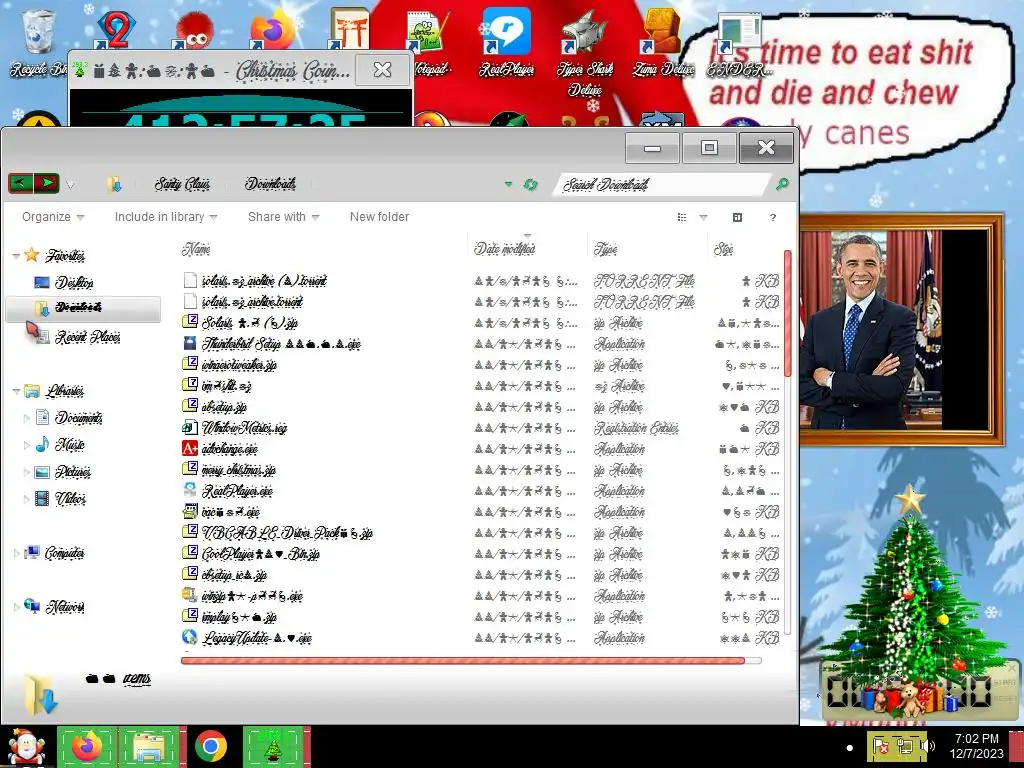Click the File Explorer taskbar button

pos(149,746)
